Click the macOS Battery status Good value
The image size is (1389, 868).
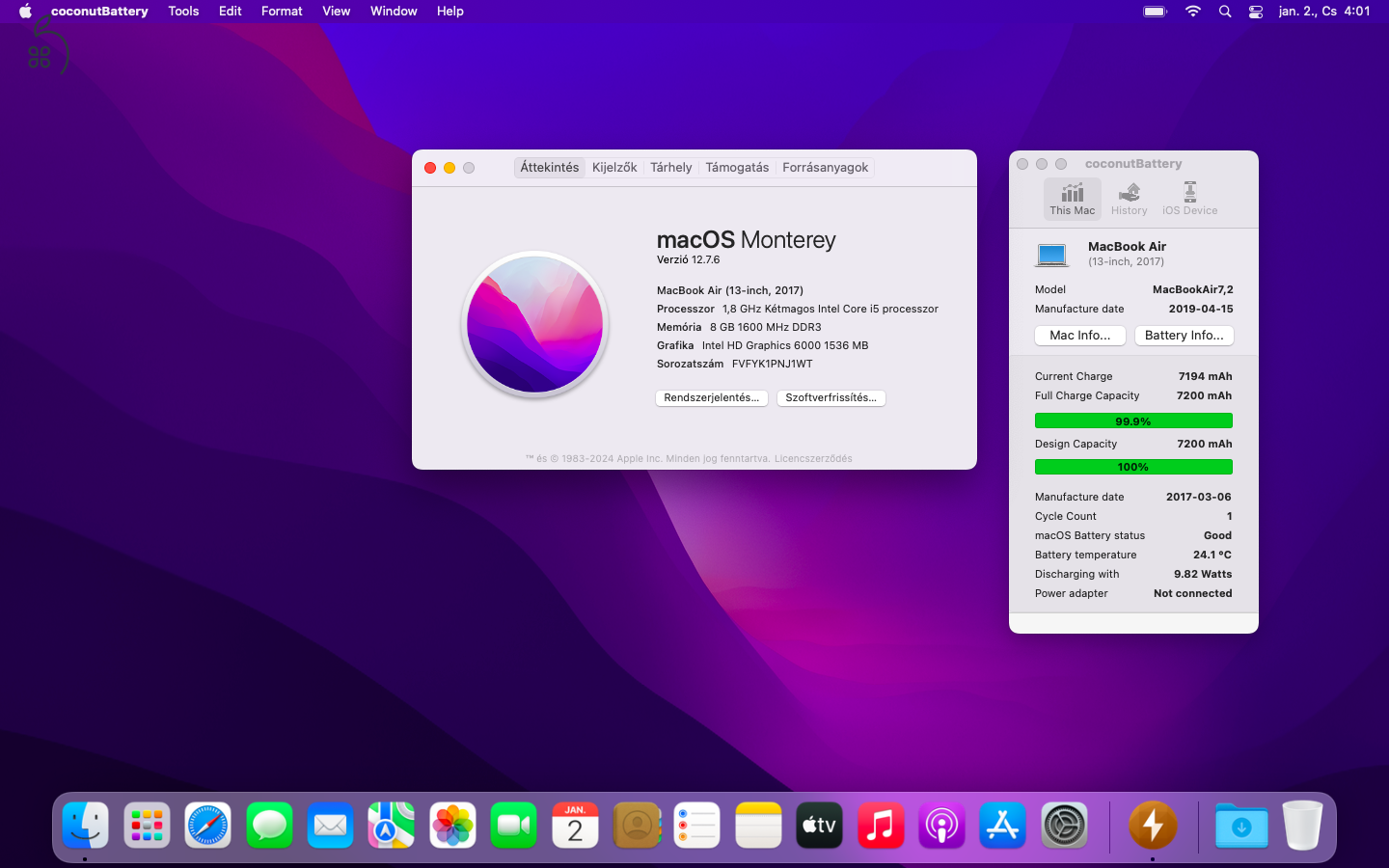(x=1217, y=536)
